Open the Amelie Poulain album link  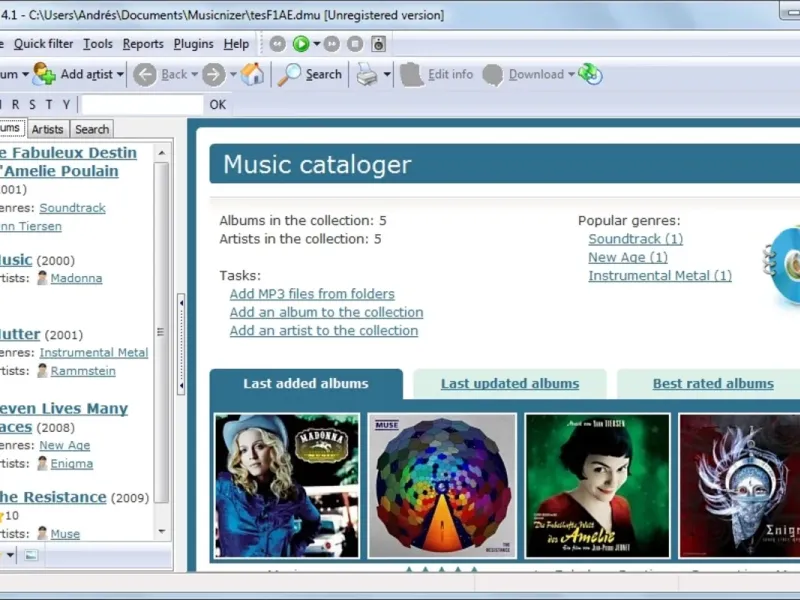68,162
